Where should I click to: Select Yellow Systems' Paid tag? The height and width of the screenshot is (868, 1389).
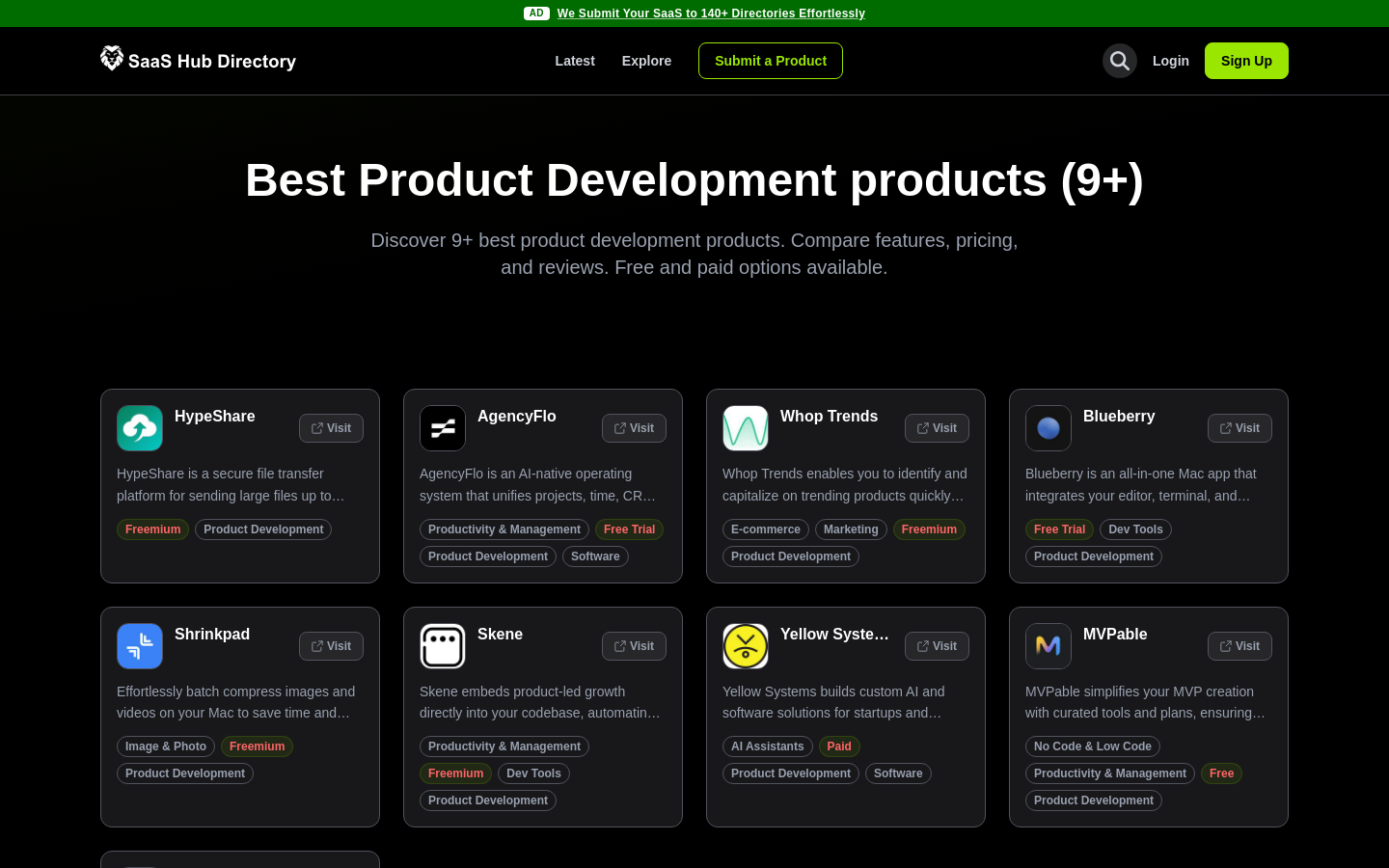point(839,746)
